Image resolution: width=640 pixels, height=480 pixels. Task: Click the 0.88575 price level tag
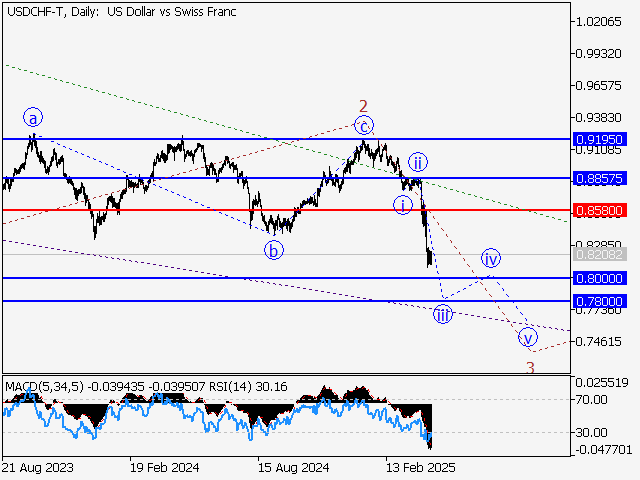pos(600,178)
